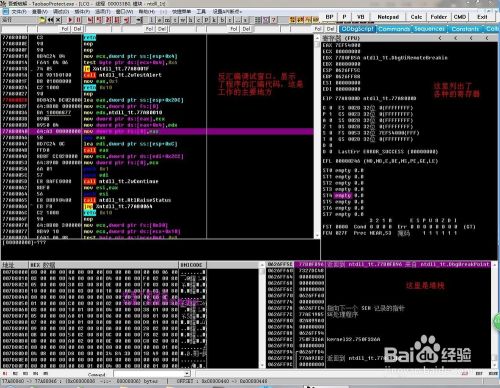Screen dimensions: 500x388
Task: Open the 工具 menu
Action: pyautogui.click(x=201, y=12)
